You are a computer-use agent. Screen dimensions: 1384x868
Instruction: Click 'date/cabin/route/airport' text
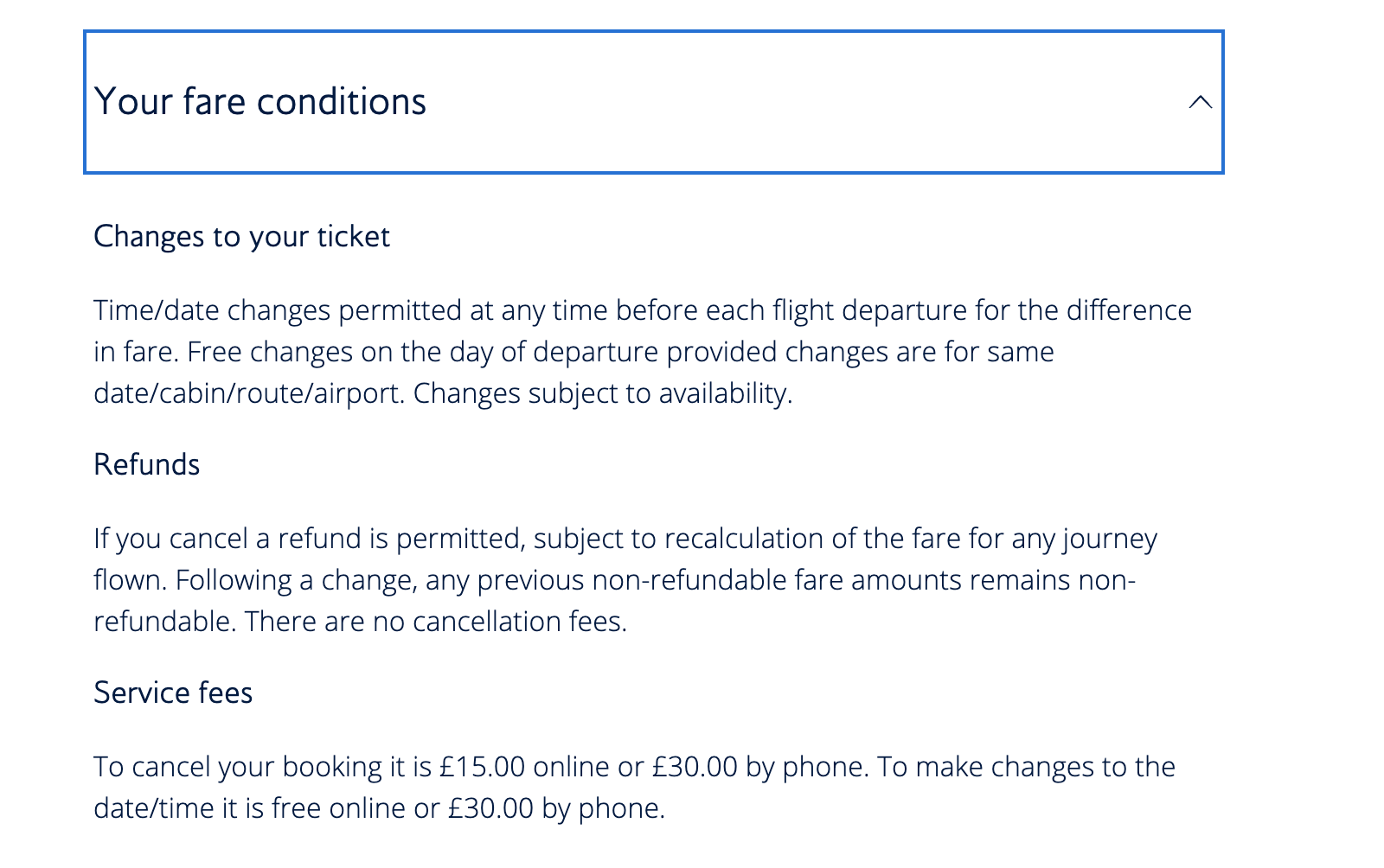[x=249, y=393]
